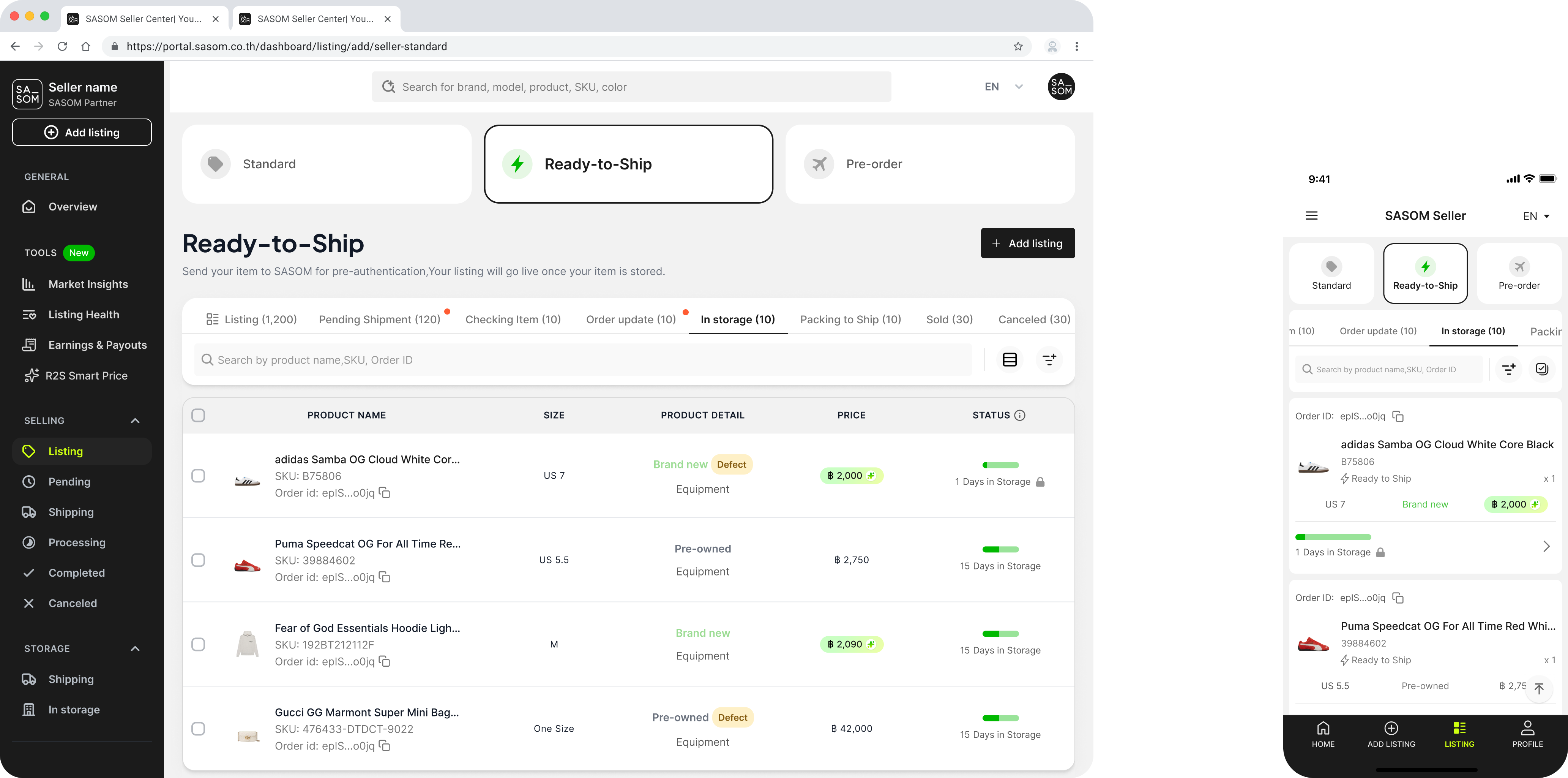Image resolution: width=1568 pixels, height=778 pixels.
Task: Select the Puma Speedcat row checkbox
Action: [x=198, y=560]
